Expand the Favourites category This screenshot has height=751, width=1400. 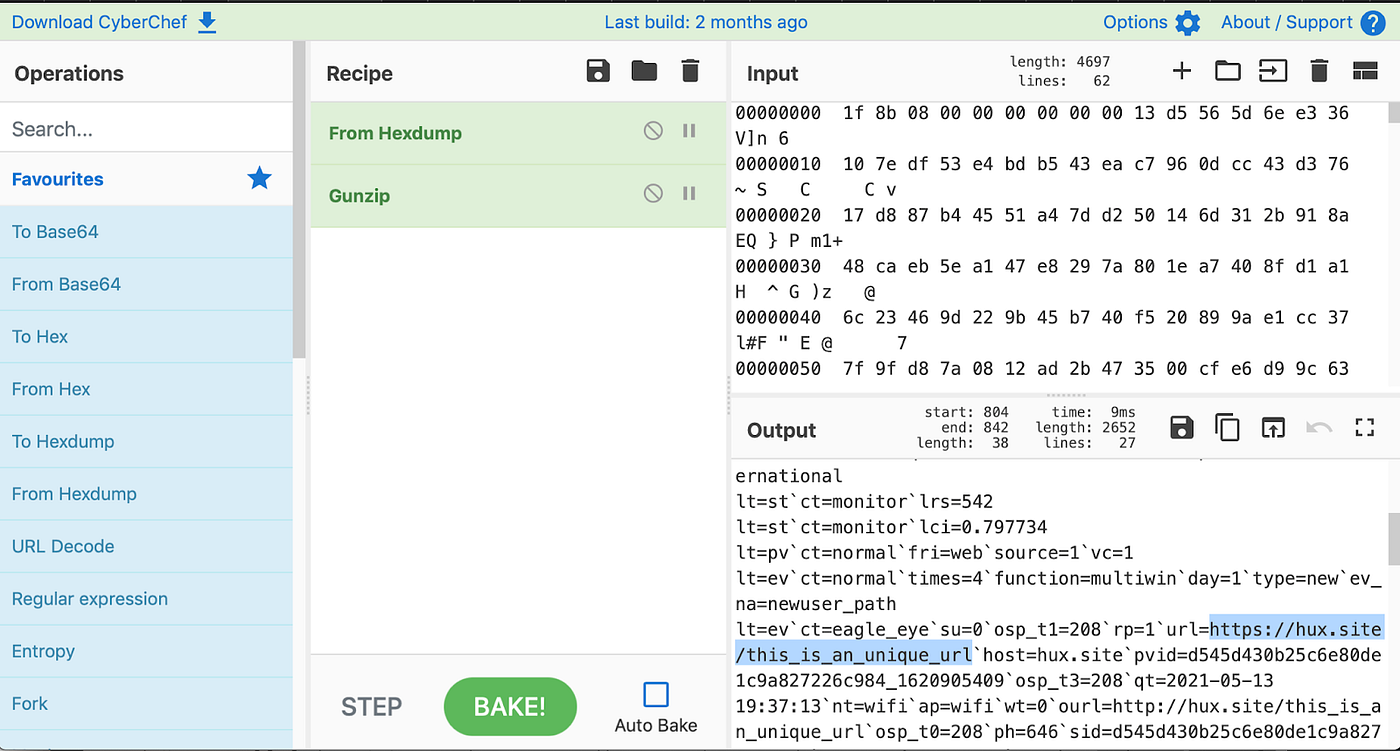point(146,179)
